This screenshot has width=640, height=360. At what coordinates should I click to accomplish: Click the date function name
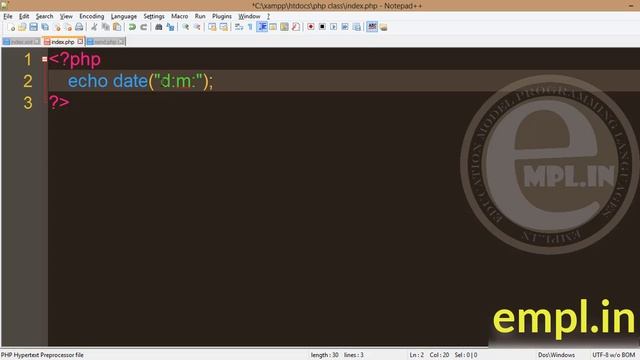pyautogui.click(x=130, y=81)
